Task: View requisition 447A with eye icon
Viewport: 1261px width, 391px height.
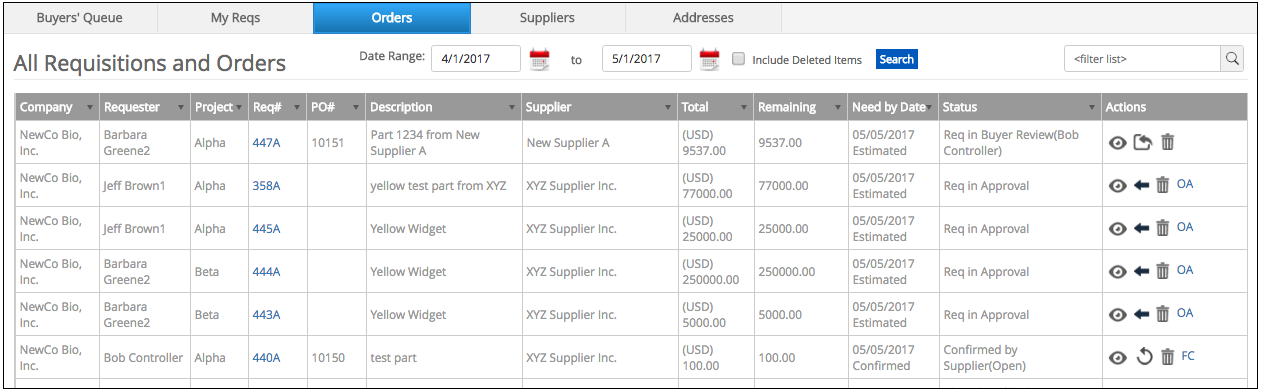Action: pos(1118,143)
